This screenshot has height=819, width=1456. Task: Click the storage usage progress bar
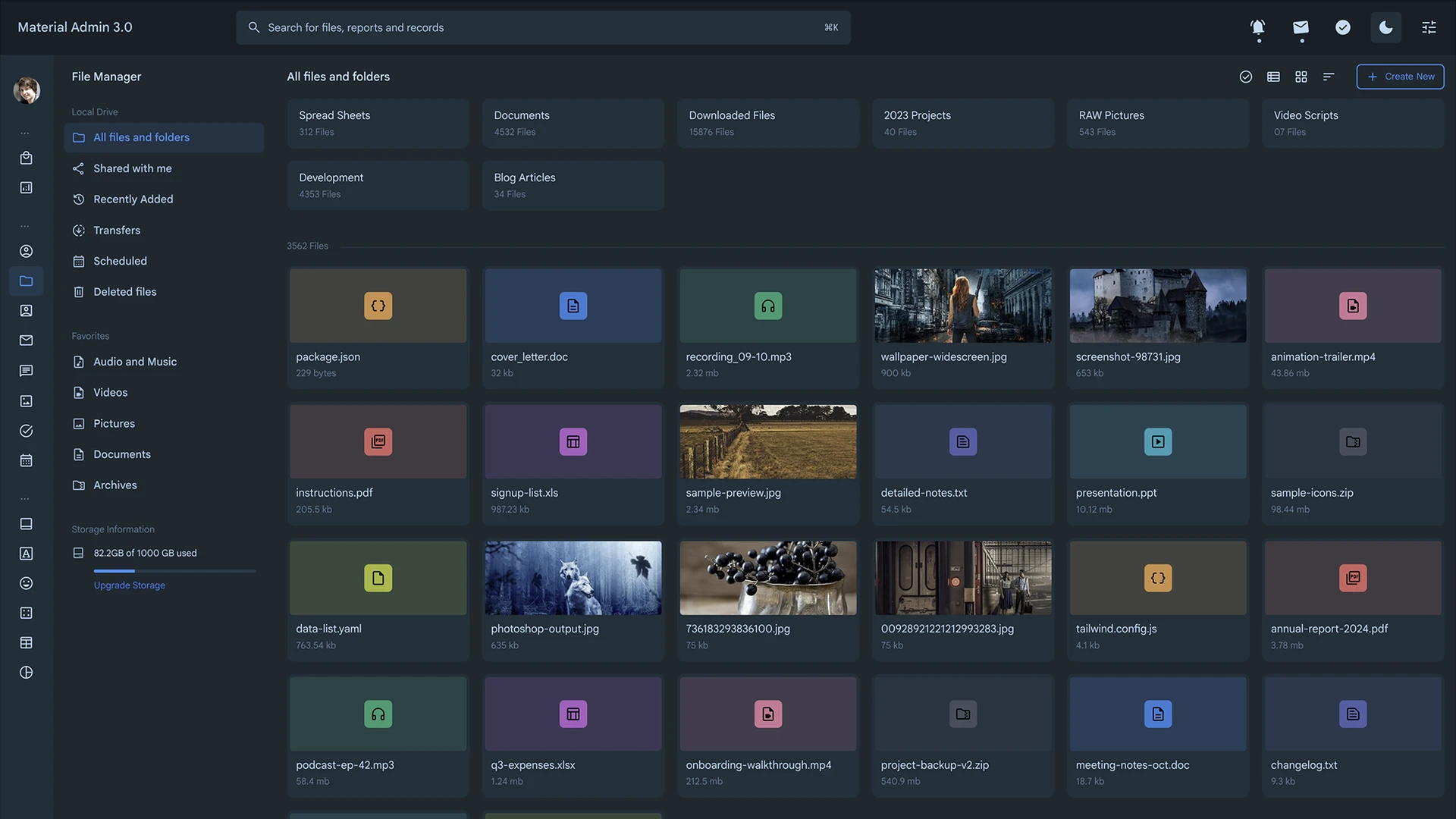(x=174, y=571)
